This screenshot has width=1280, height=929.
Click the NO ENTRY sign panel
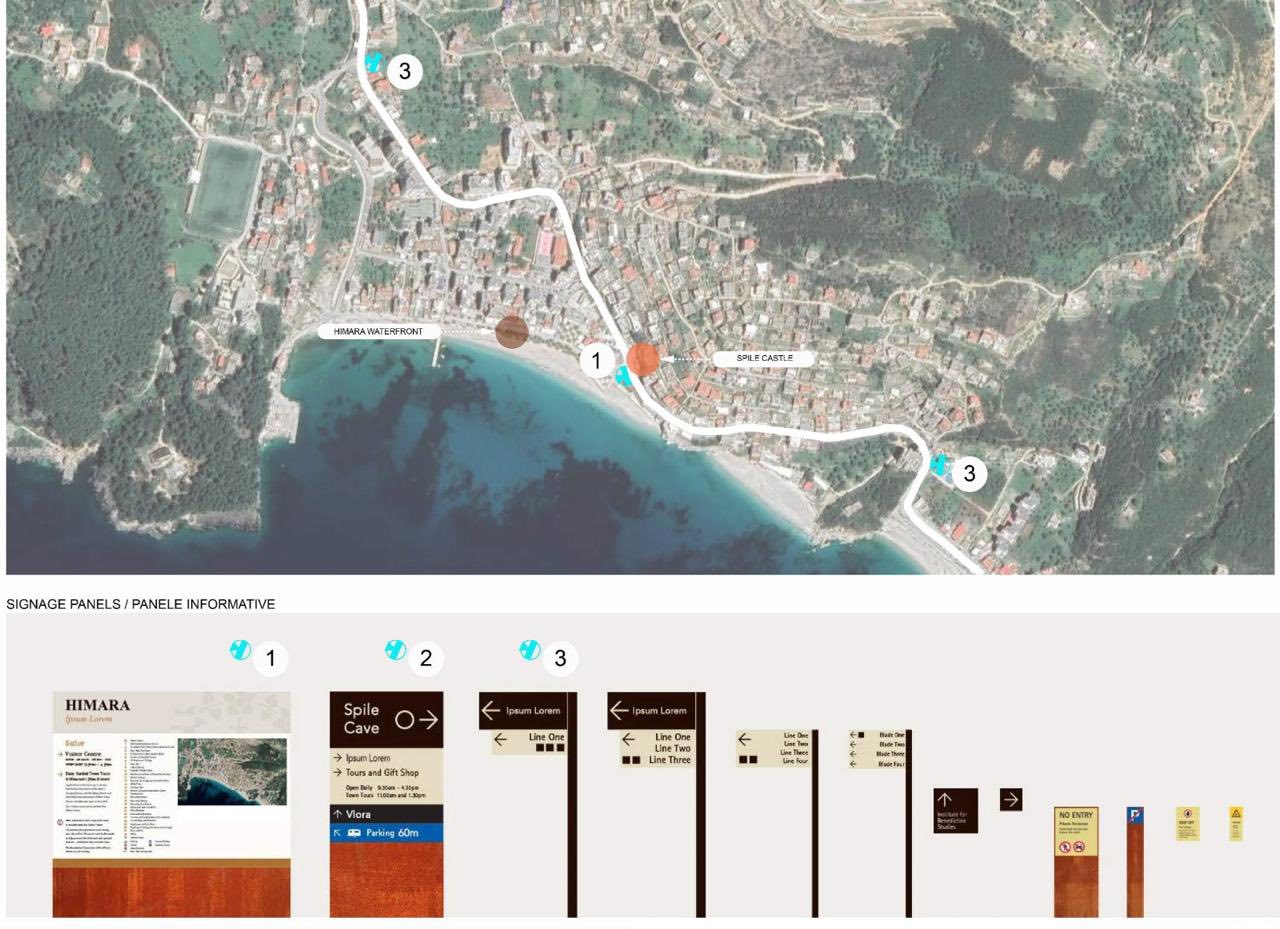pos(1075,831)
